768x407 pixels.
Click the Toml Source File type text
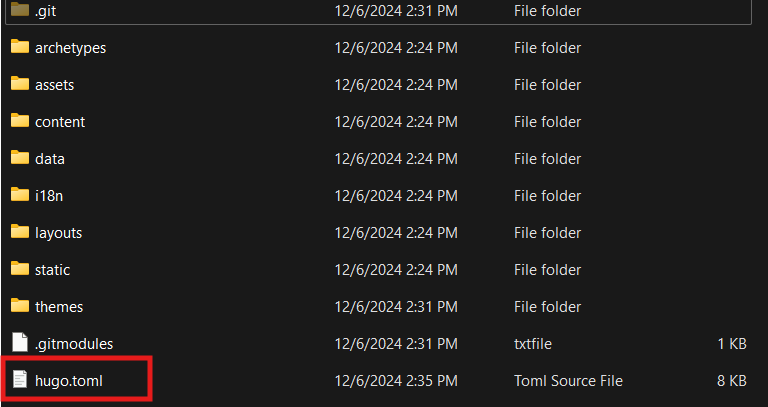pyautogui.click(x=568, y=381)
